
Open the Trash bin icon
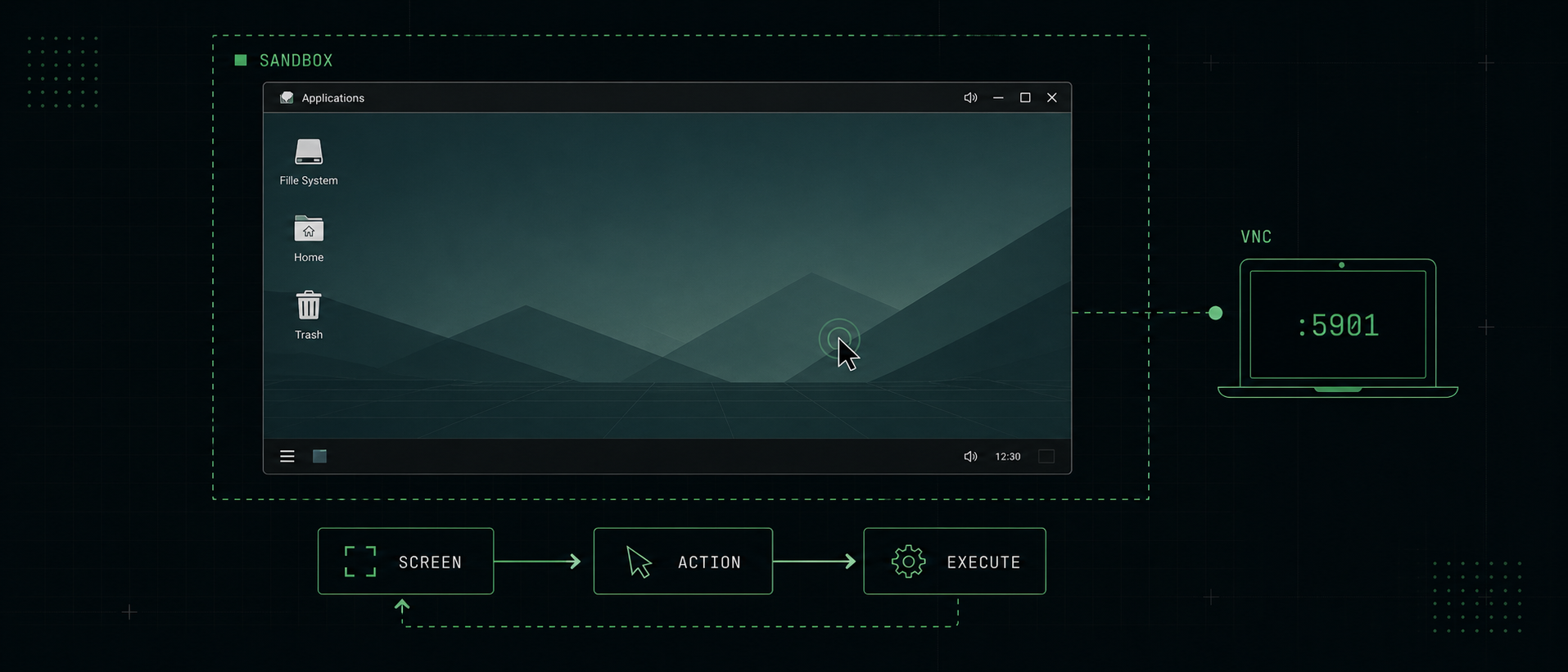pos(309,306)
